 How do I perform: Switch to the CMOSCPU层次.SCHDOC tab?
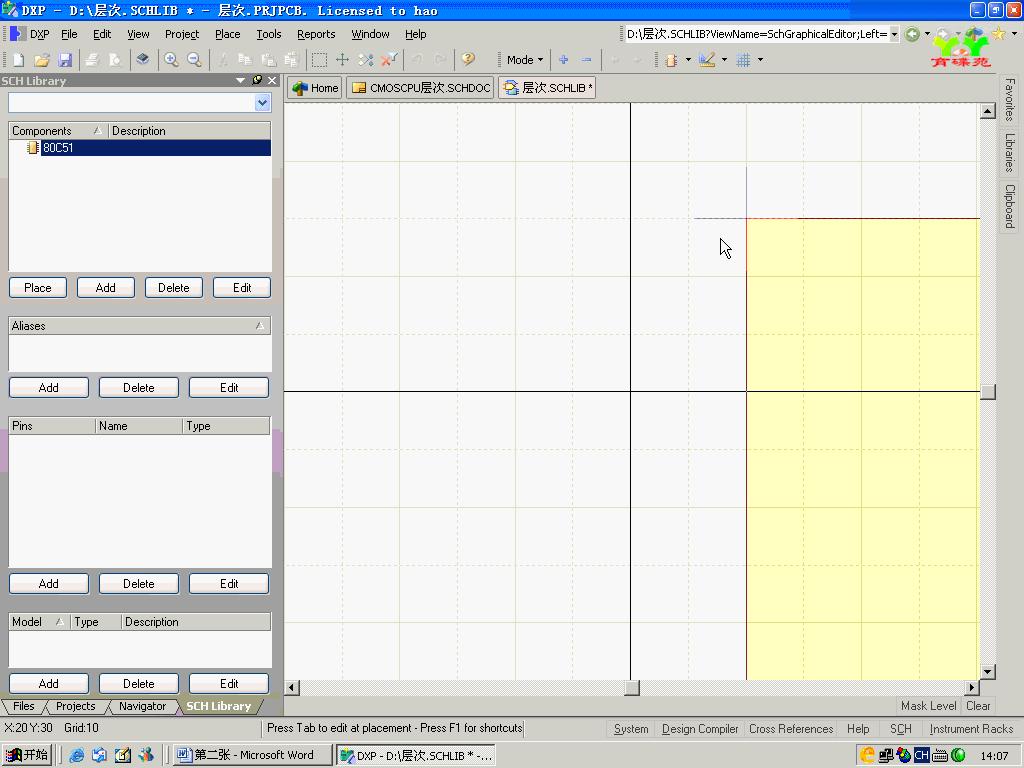coord(421,88)
